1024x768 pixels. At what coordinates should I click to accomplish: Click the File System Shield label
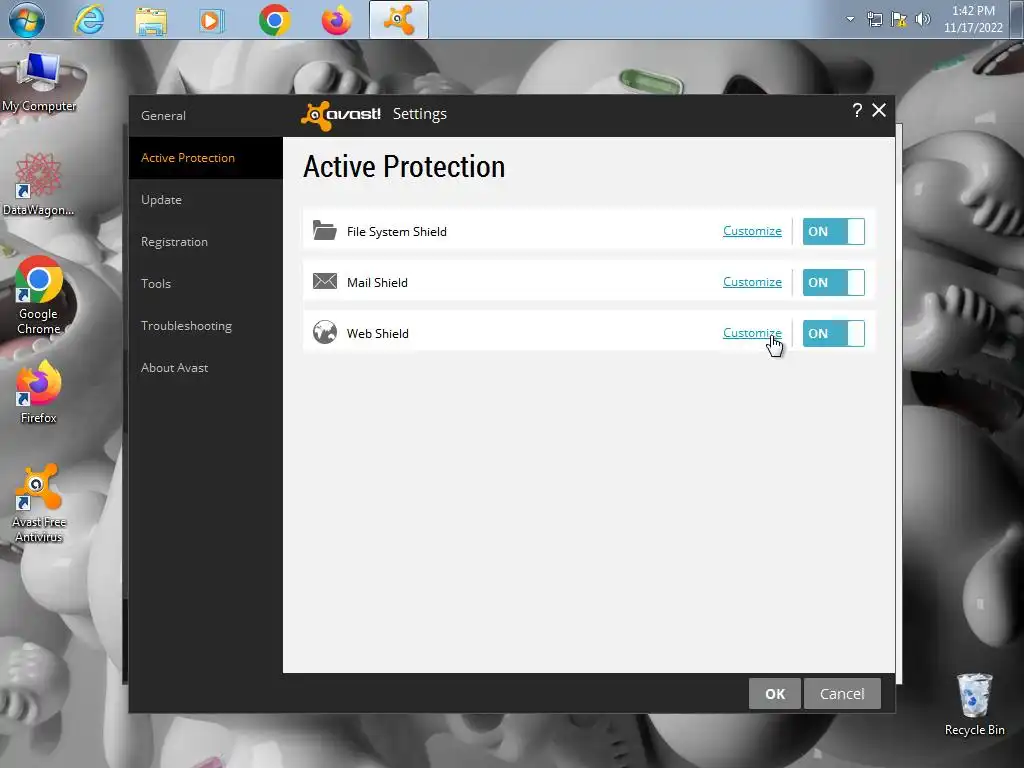(396, 232)
